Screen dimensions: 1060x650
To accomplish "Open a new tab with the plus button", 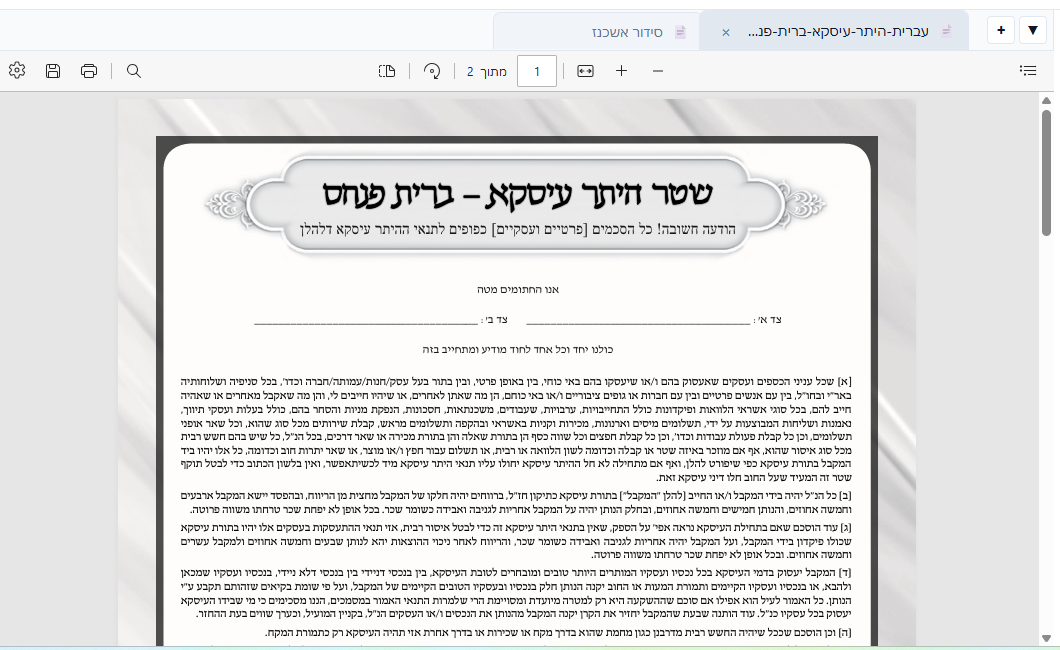I will coord(999,30).
